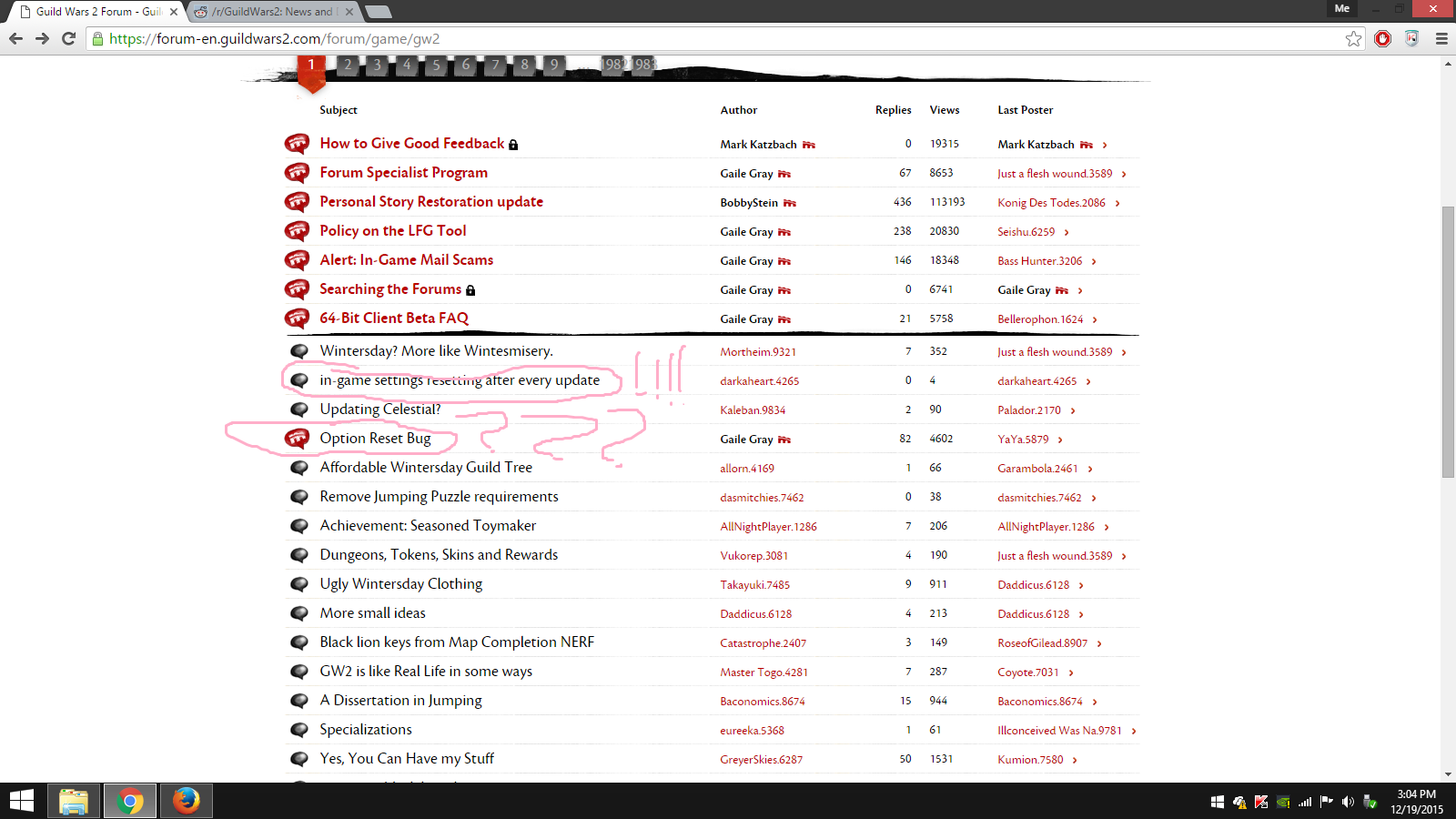
Task: Click the network signal tray icon
Action: 1304,802
